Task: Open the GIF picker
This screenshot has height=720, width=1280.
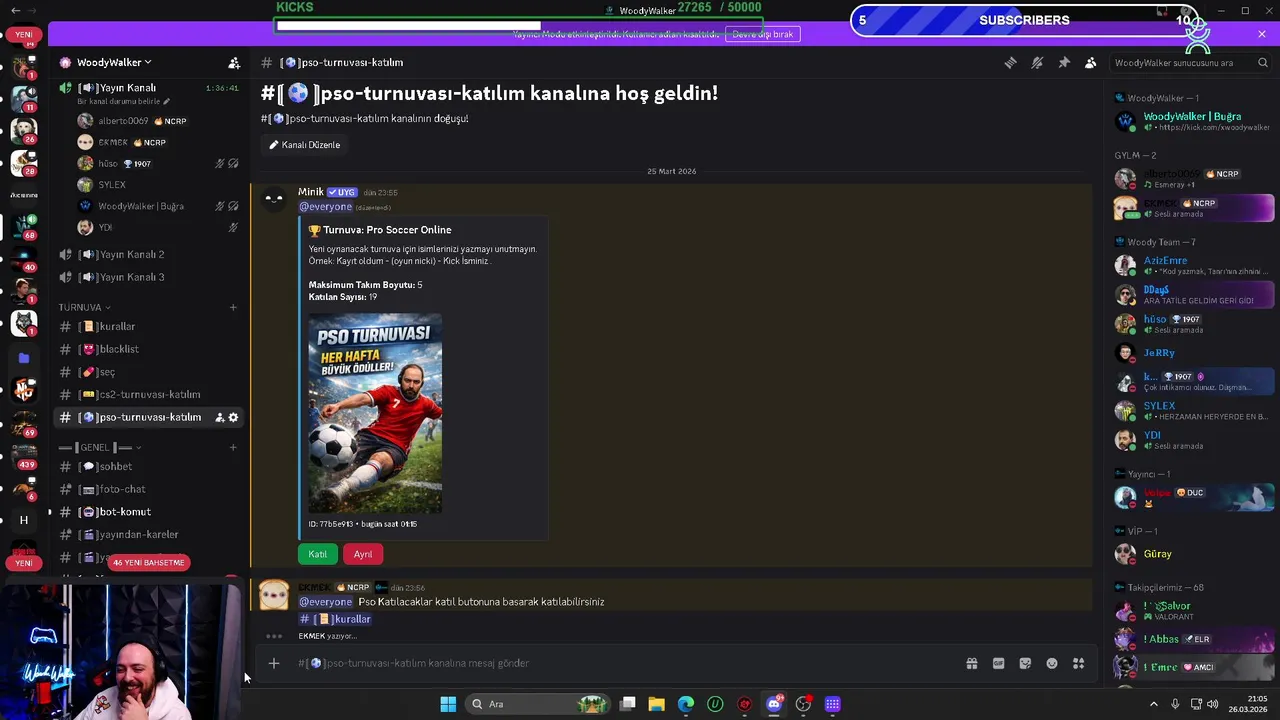Action: point(998,663)
